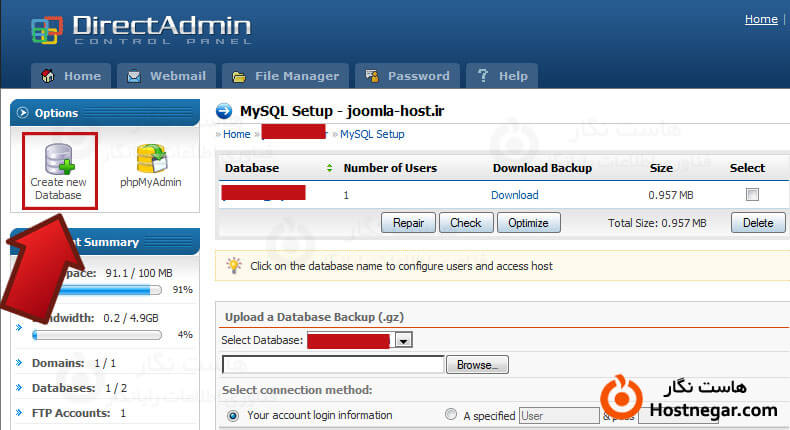Click the Delete button

[x=758, y=223]
